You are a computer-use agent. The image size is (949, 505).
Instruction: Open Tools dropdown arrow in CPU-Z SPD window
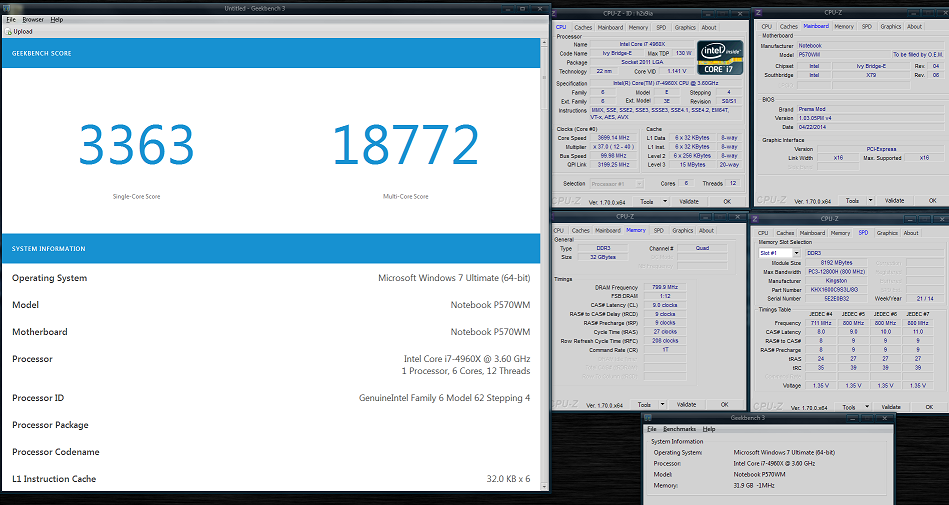click(x=867, y=407)
